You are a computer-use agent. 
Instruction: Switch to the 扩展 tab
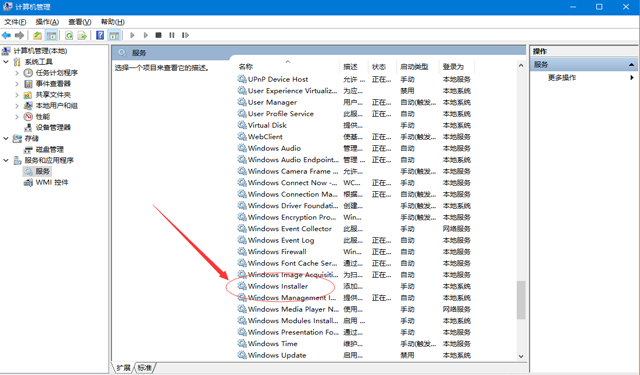[x=123, y=368]
